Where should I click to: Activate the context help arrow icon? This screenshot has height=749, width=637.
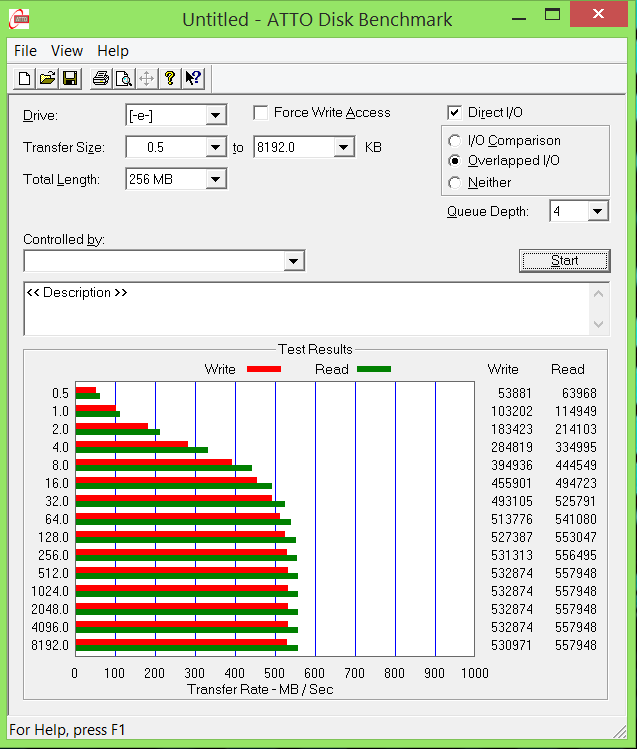click(x=193, y=78)
